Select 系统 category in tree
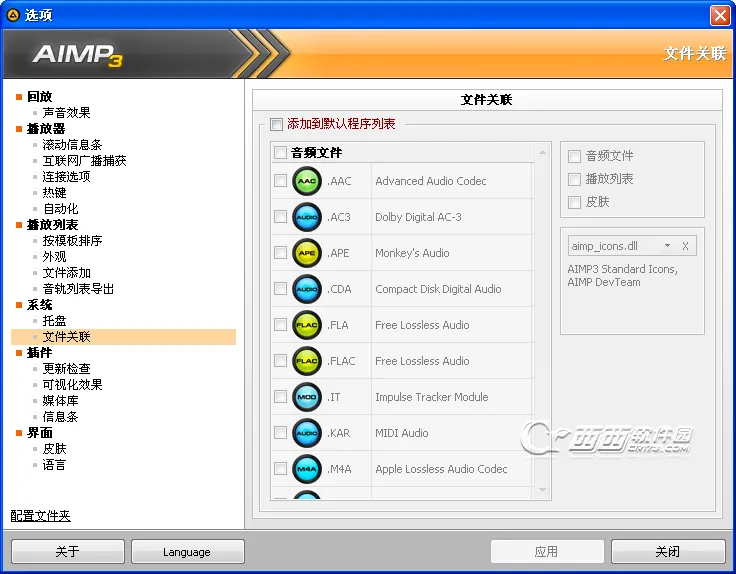The height and width of the screenshot is (574, 736). pos(39,305)
